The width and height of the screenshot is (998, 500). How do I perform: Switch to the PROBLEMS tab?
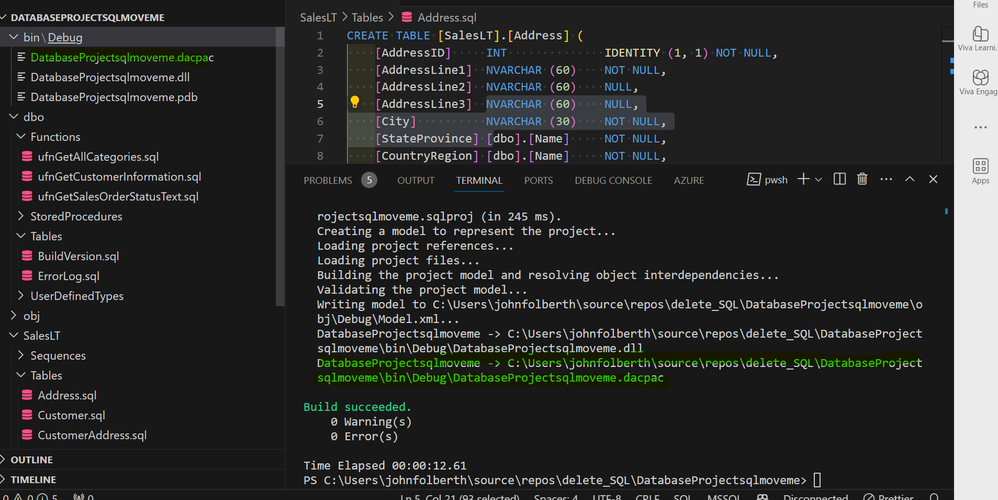(x=328, y=181)
